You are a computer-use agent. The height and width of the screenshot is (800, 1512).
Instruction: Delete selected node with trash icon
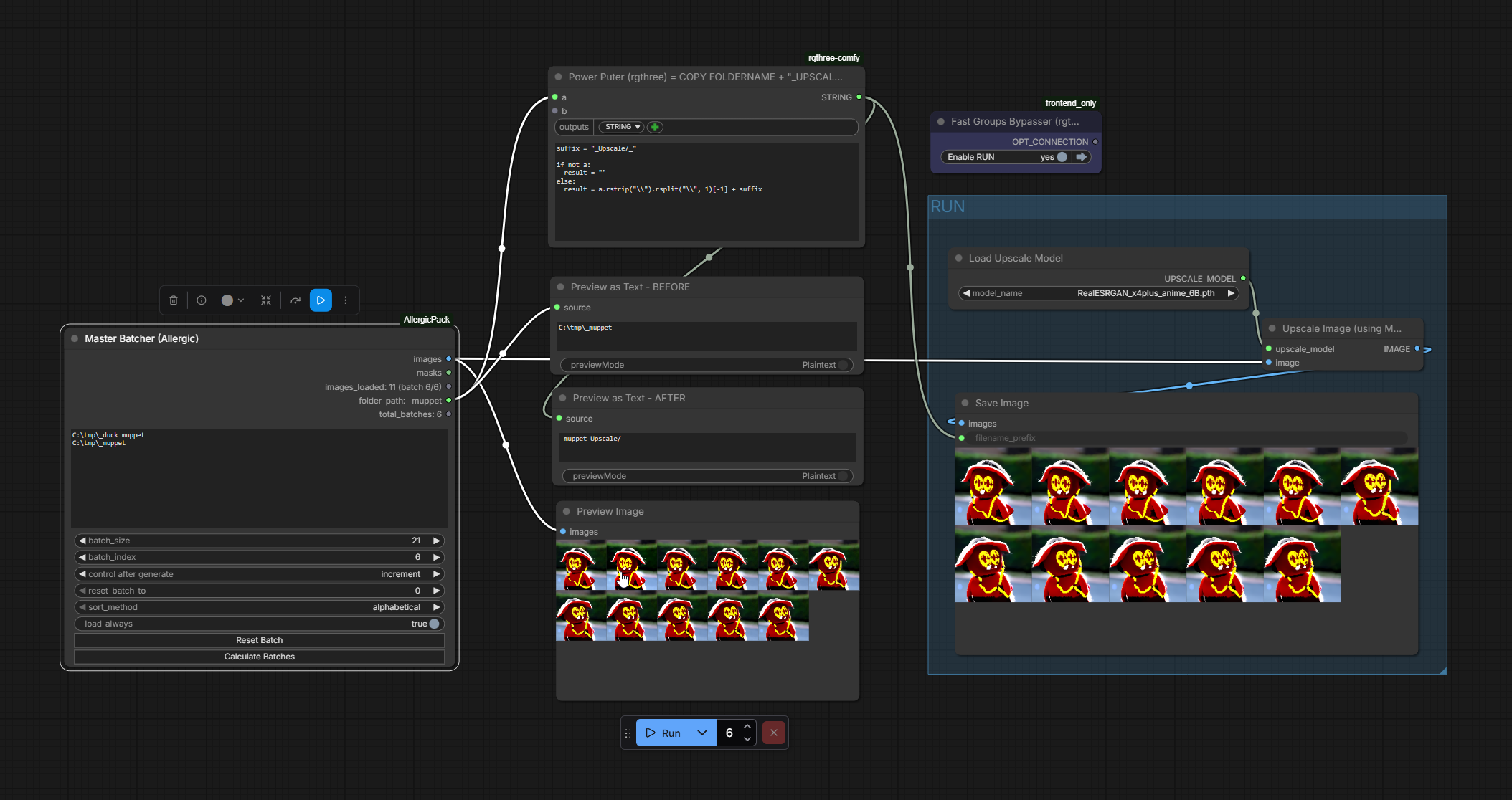pos(174,300)
